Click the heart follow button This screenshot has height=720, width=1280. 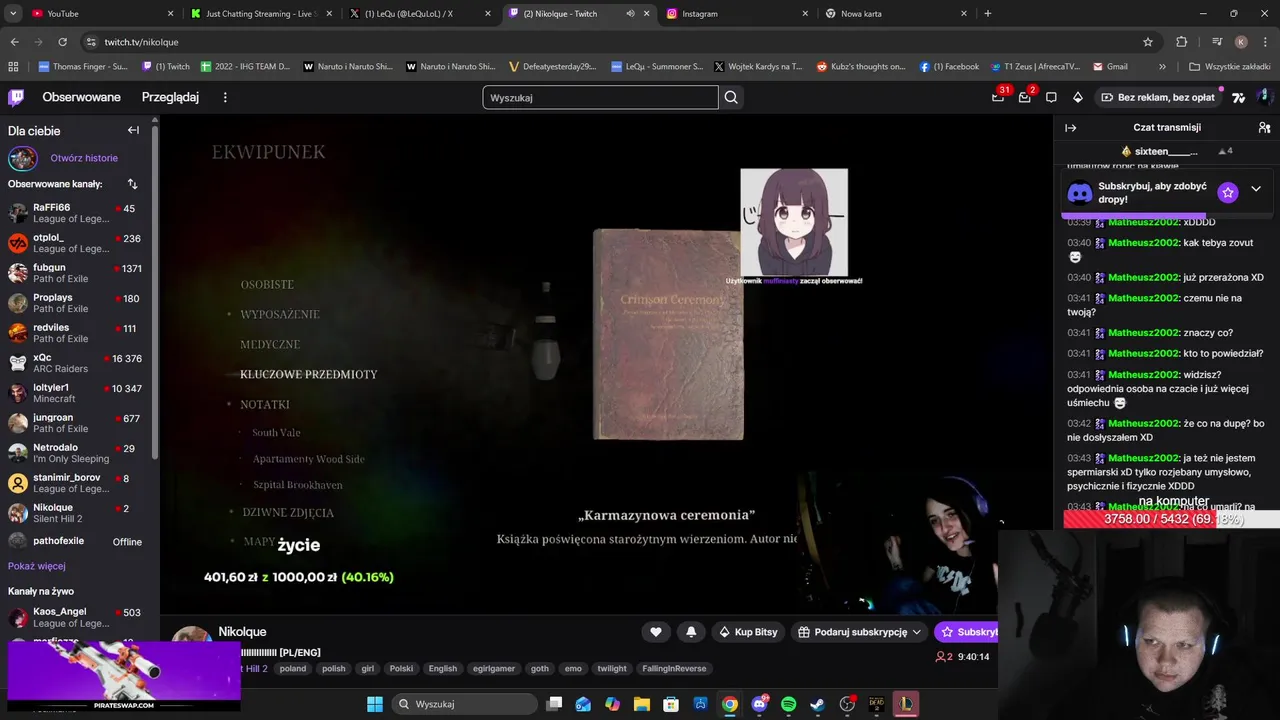pyautogui.click(x=655, y=632)
